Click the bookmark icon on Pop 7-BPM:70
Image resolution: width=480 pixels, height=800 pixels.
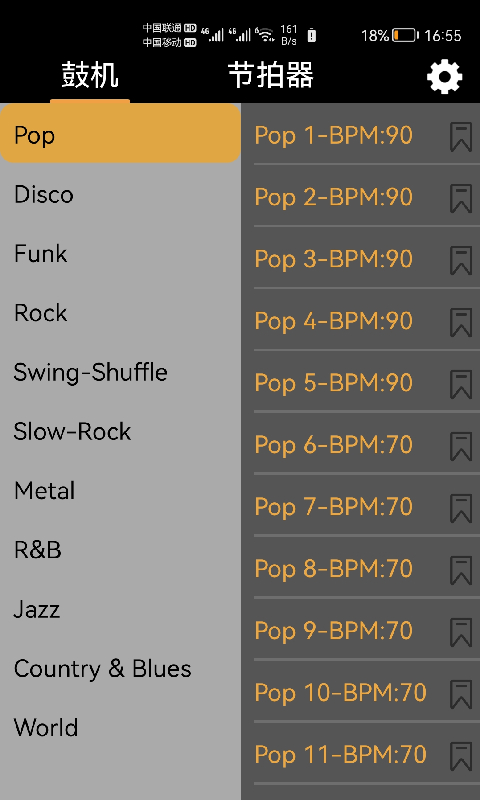(x=461, y=508)
